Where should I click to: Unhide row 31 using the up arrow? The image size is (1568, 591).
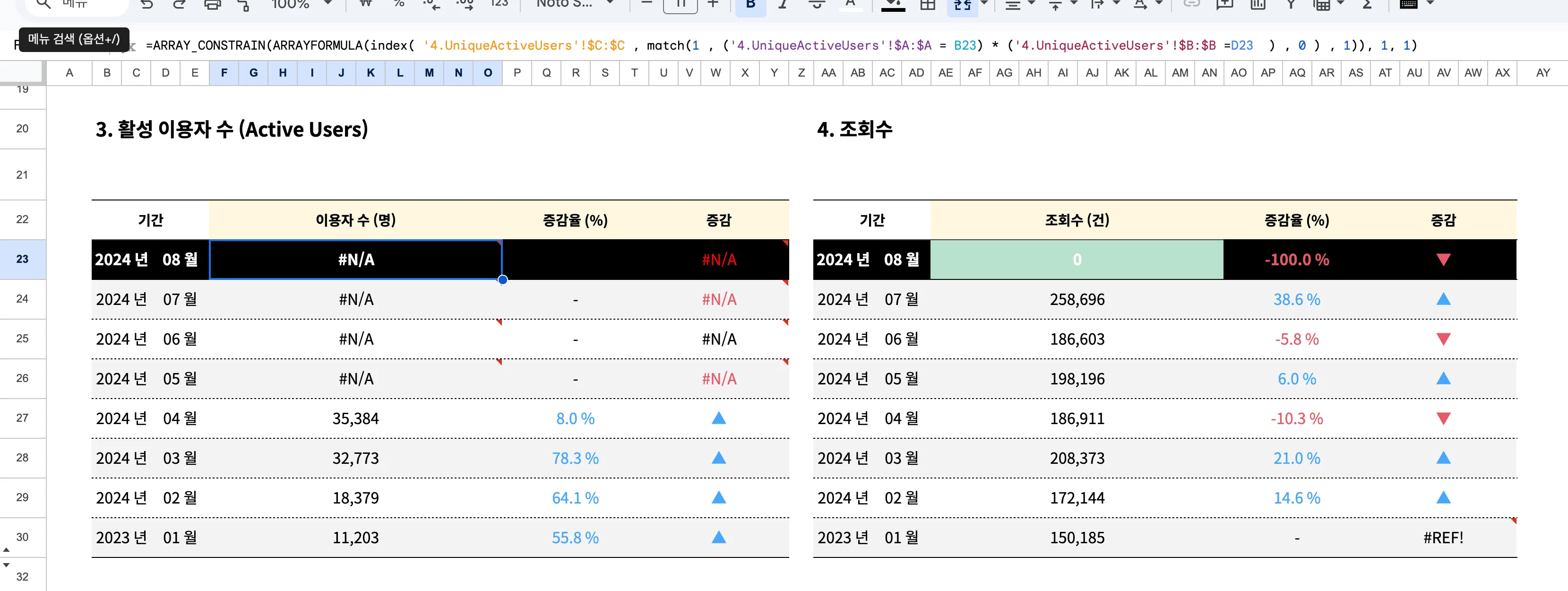(x=6, y=550)
